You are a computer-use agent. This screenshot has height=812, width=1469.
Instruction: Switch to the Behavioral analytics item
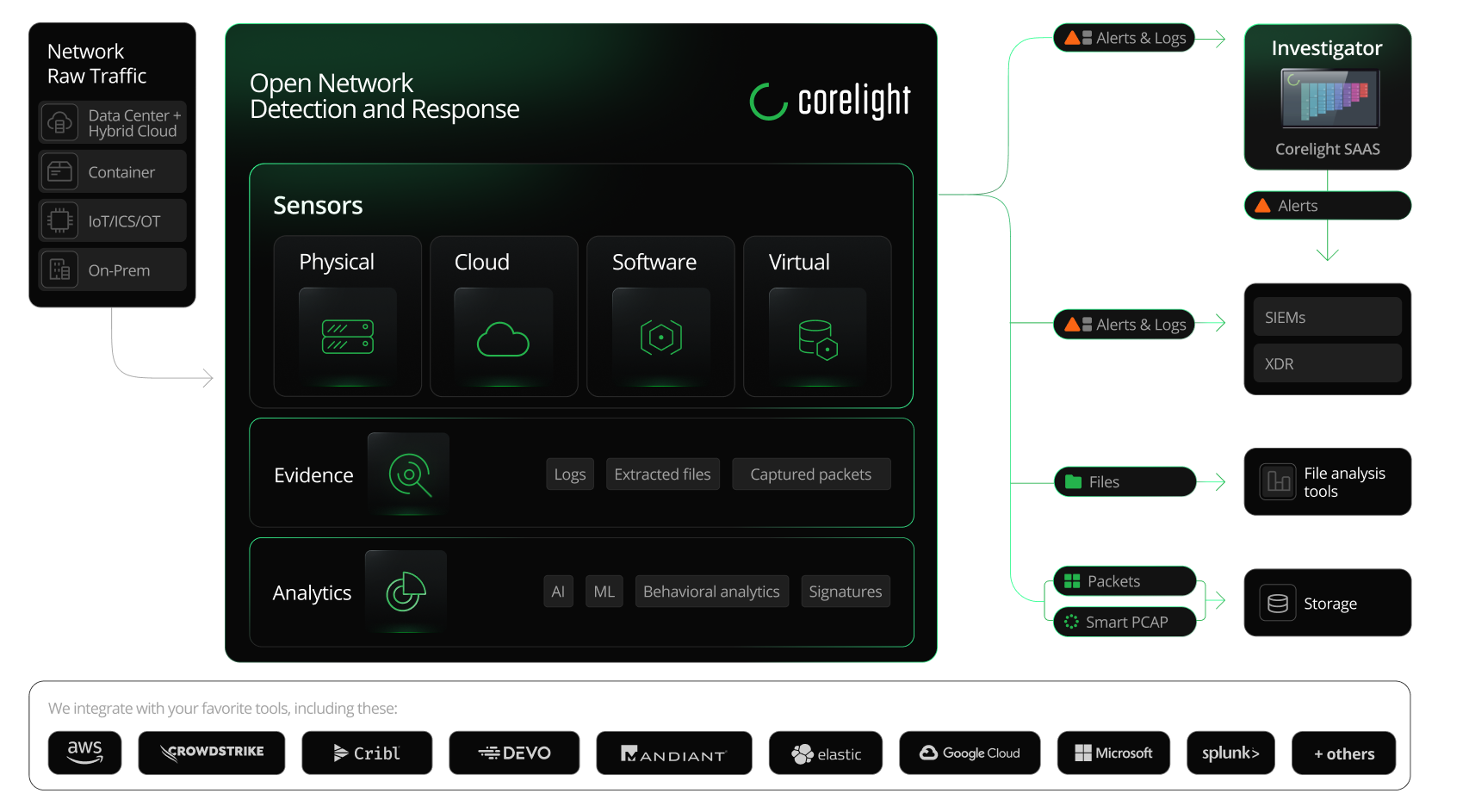(x=711, y=591)
